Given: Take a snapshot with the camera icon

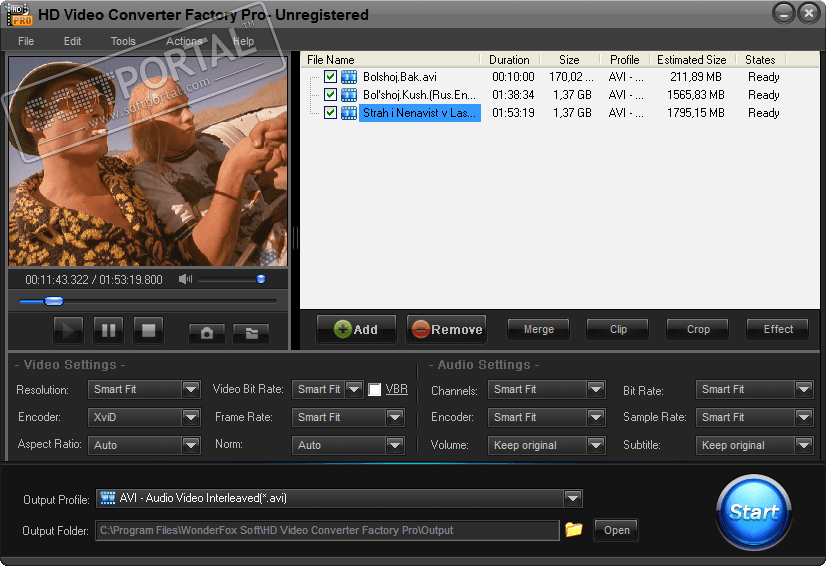Looking at the screenshot, I should click(207, 333).
